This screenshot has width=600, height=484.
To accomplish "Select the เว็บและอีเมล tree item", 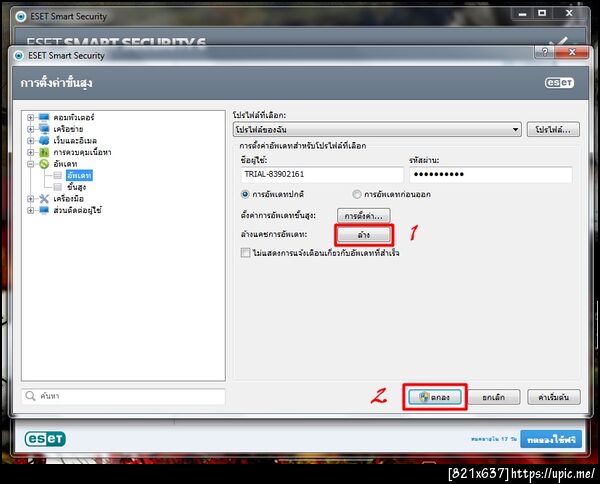I will 75,140.
